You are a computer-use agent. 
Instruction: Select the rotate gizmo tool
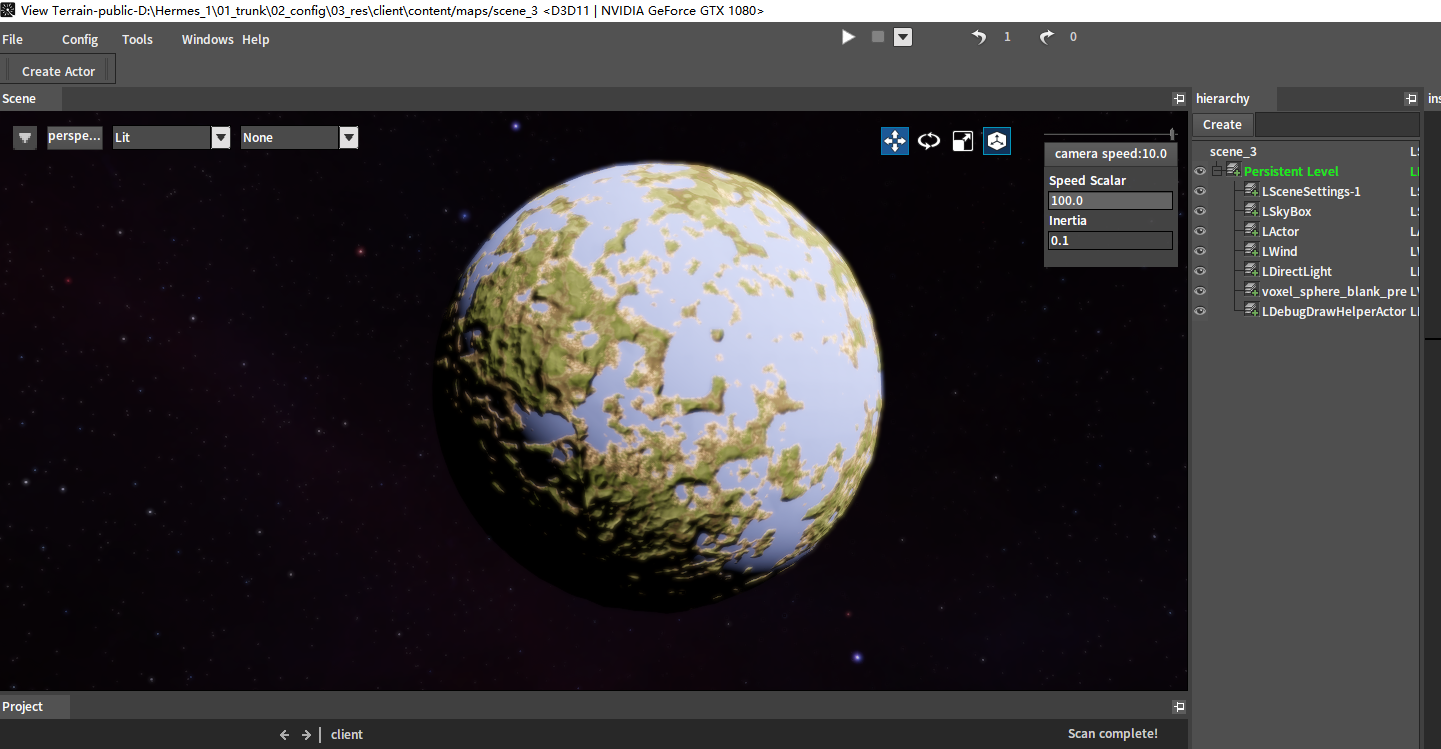pos(929,141)
